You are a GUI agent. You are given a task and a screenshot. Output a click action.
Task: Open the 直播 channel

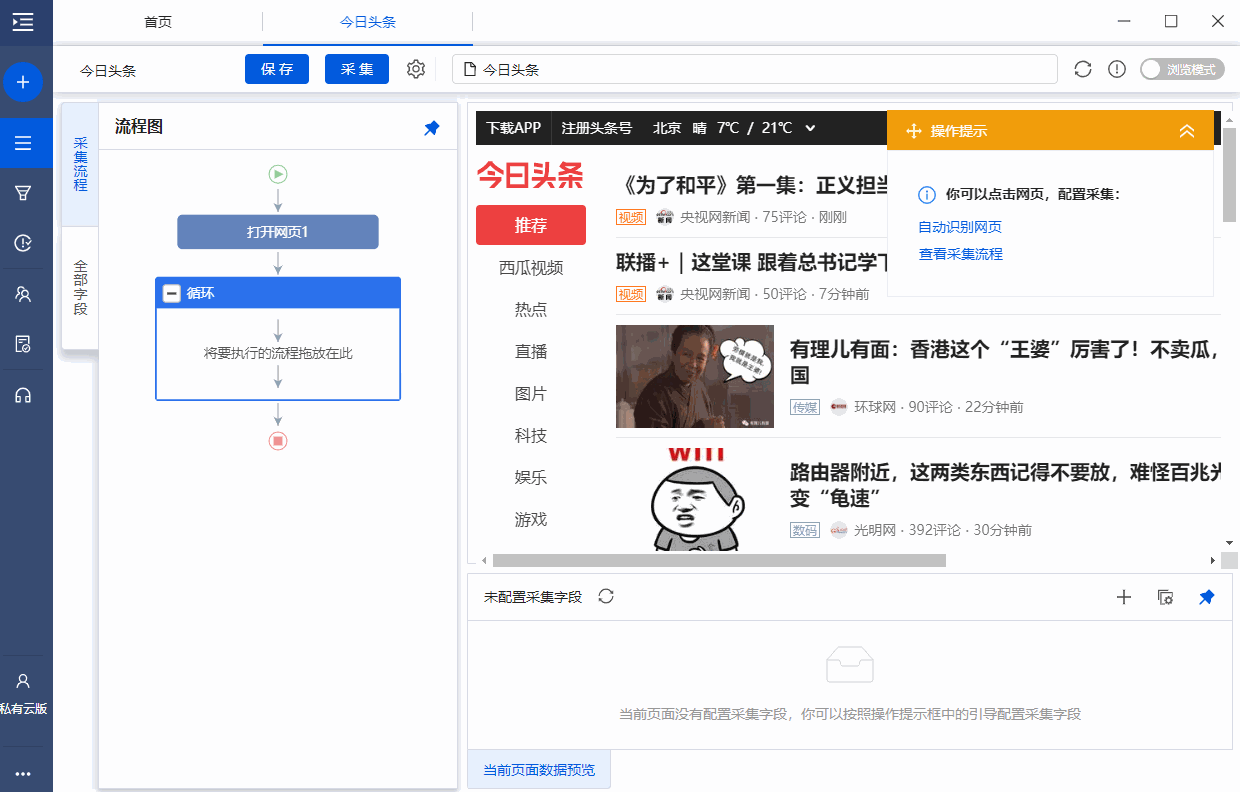pos(531,352)
